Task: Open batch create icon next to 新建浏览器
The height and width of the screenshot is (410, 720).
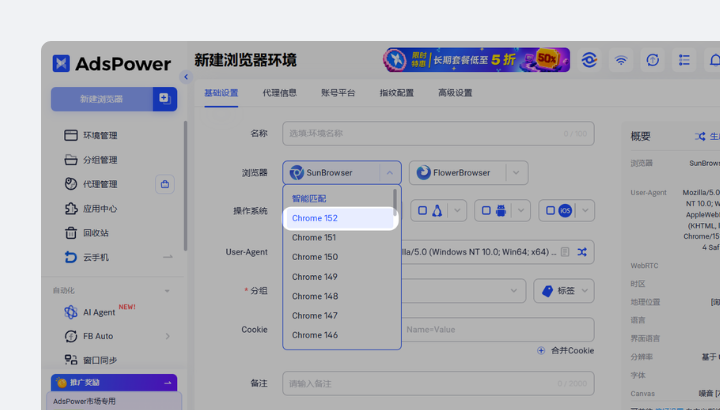Action: 165,99
